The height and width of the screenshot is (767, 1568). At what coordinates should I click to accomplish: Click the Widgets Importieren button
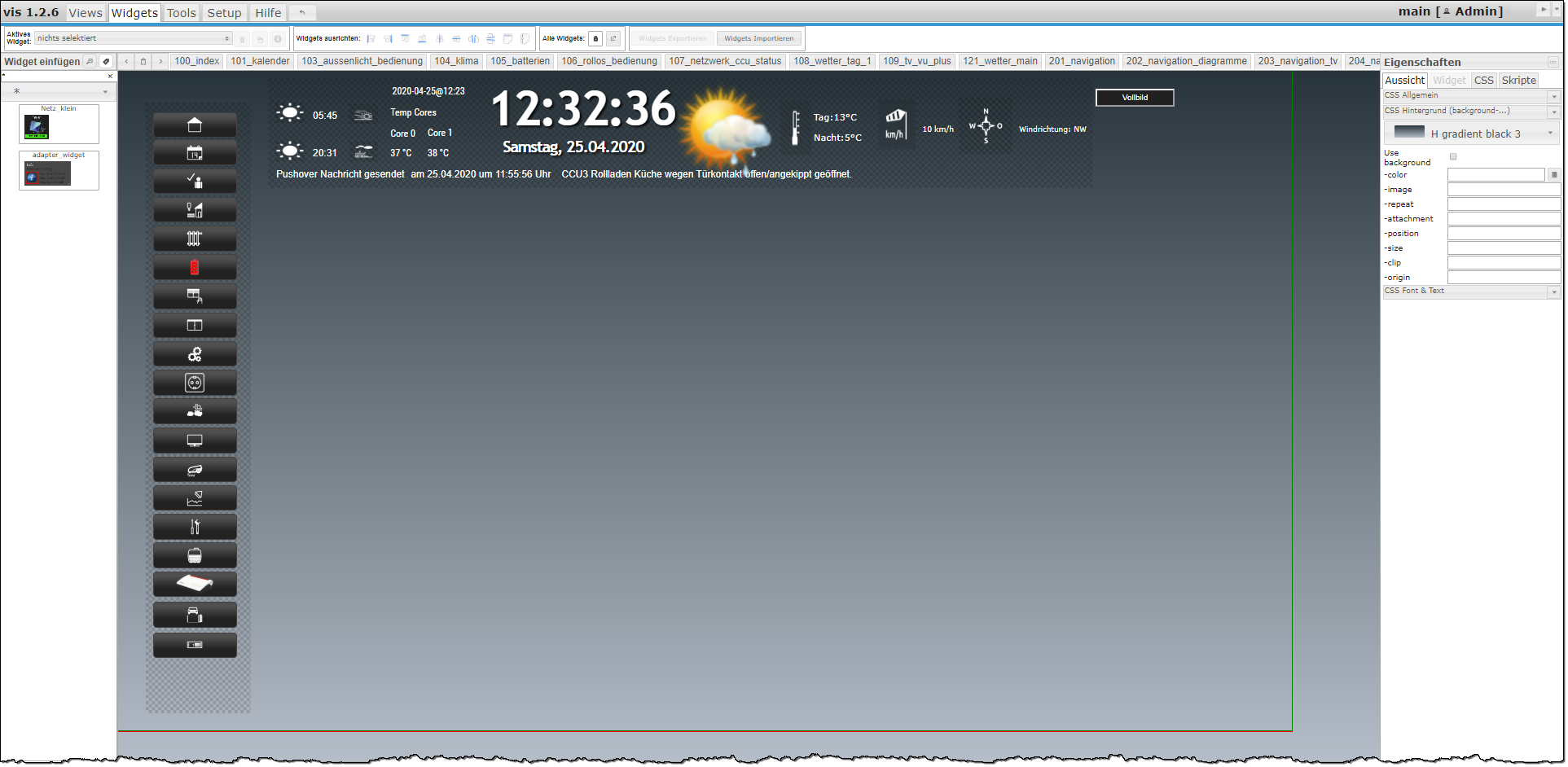(758, 38)
